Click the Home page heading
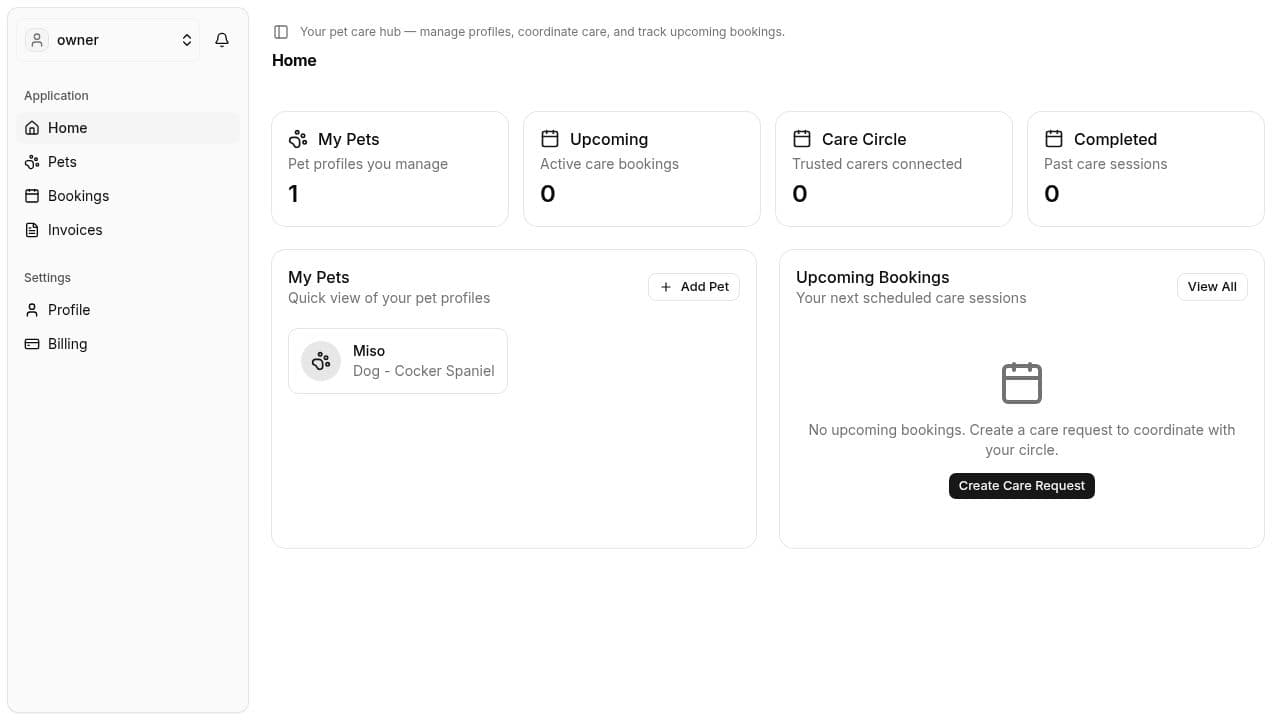Screen dimensions: 1280x720 294,61
